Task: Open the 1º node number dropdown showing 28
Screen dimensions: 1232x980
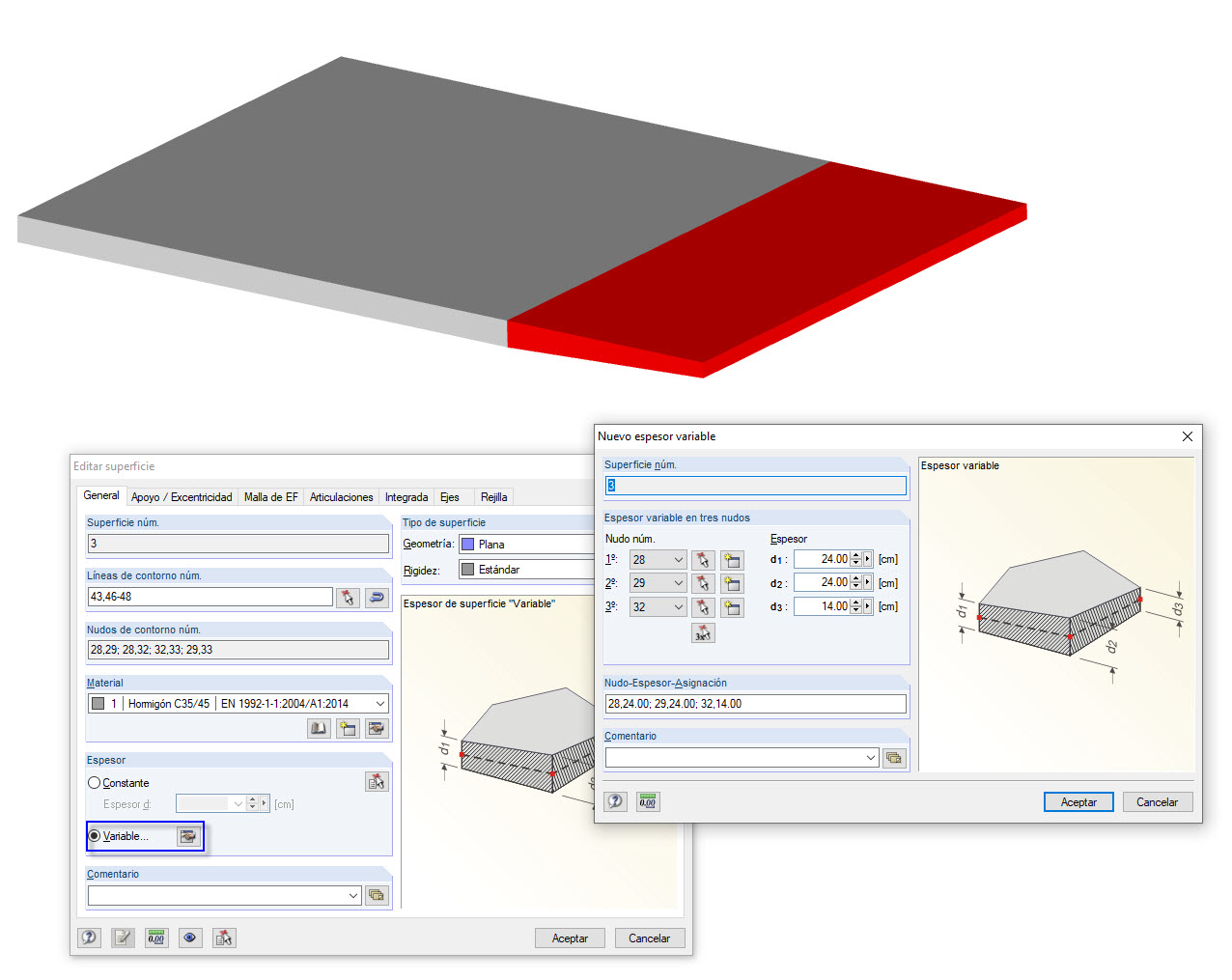Action: [658, 560]
